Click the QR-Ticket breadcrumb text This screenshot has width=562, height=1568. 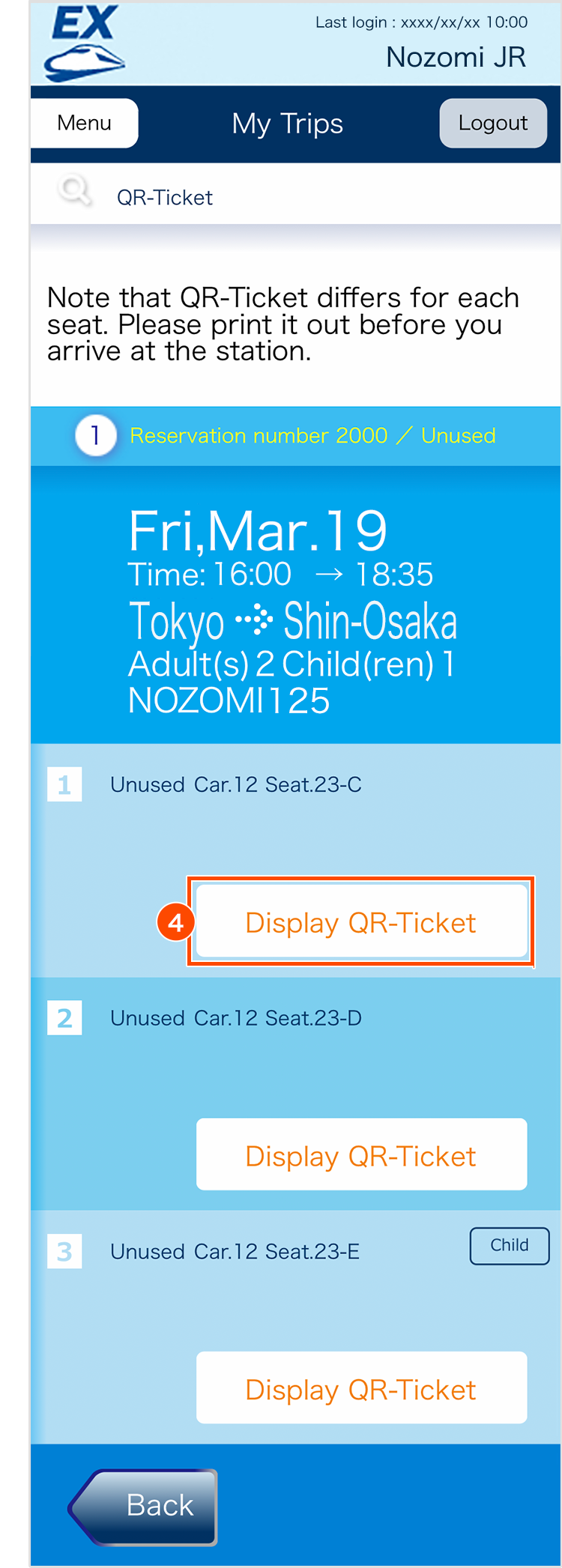(165, 198)
